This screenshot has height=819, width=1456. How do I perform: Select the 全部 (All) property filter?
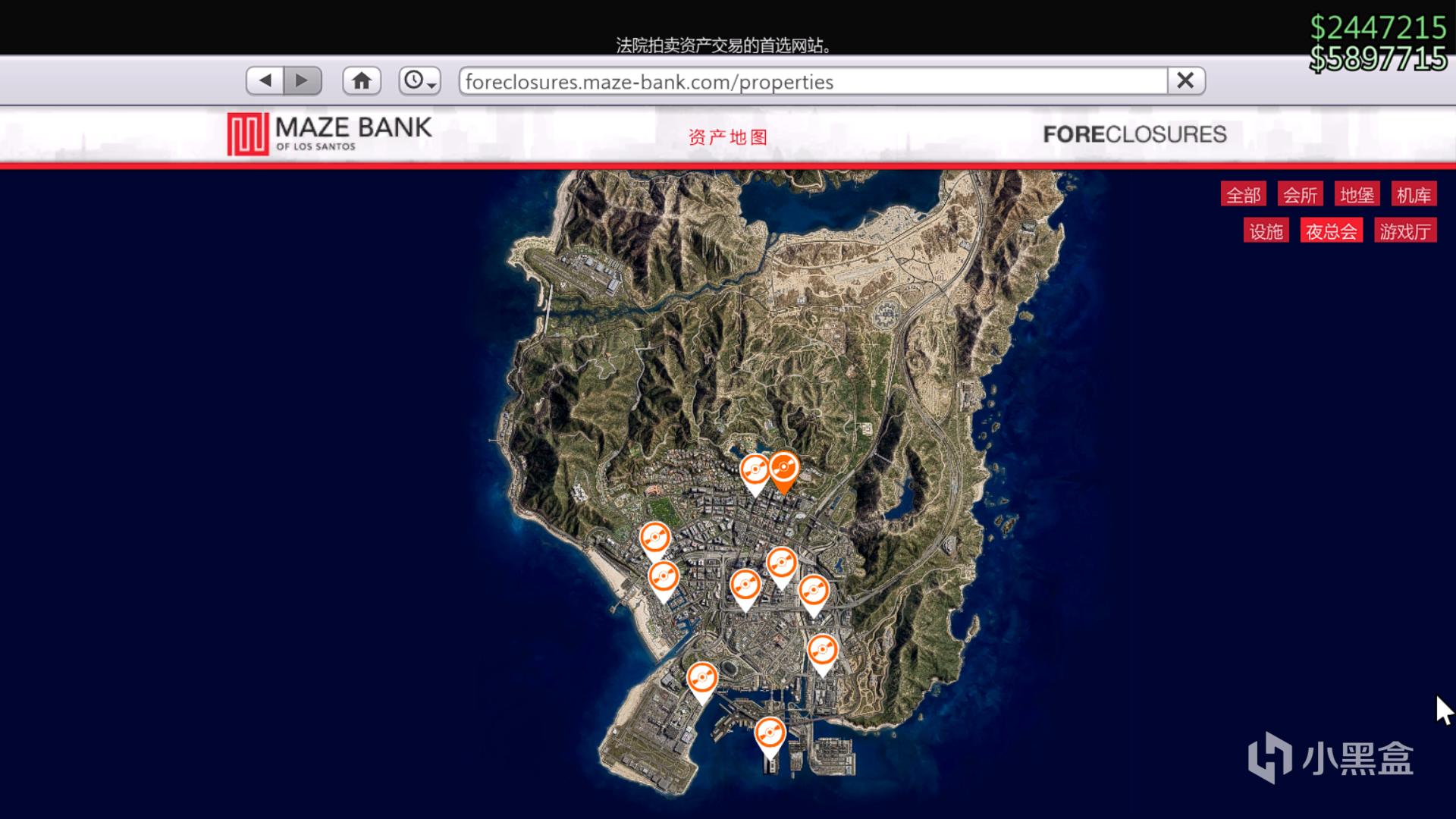pyautogui.click(x=1243, y=195)
